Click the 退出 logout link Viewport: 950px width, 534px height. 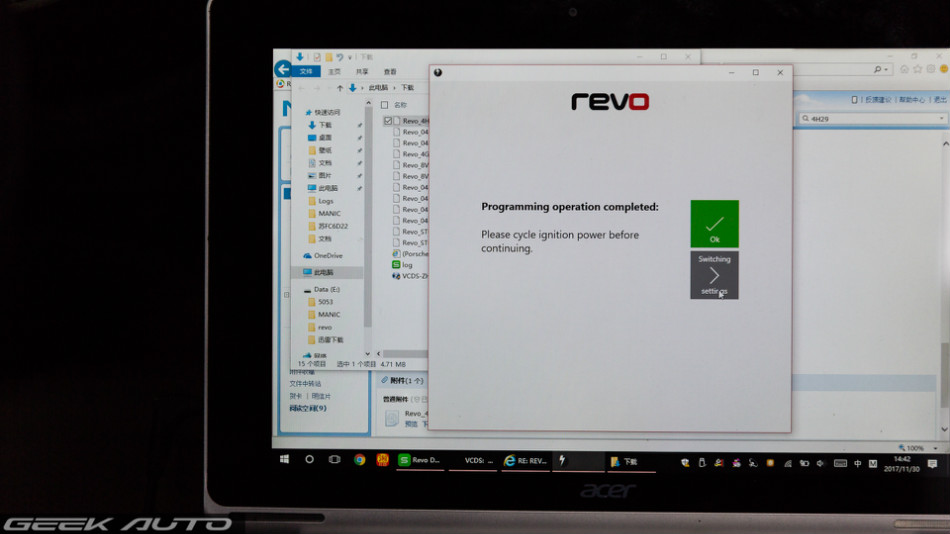tap(940, 99)
